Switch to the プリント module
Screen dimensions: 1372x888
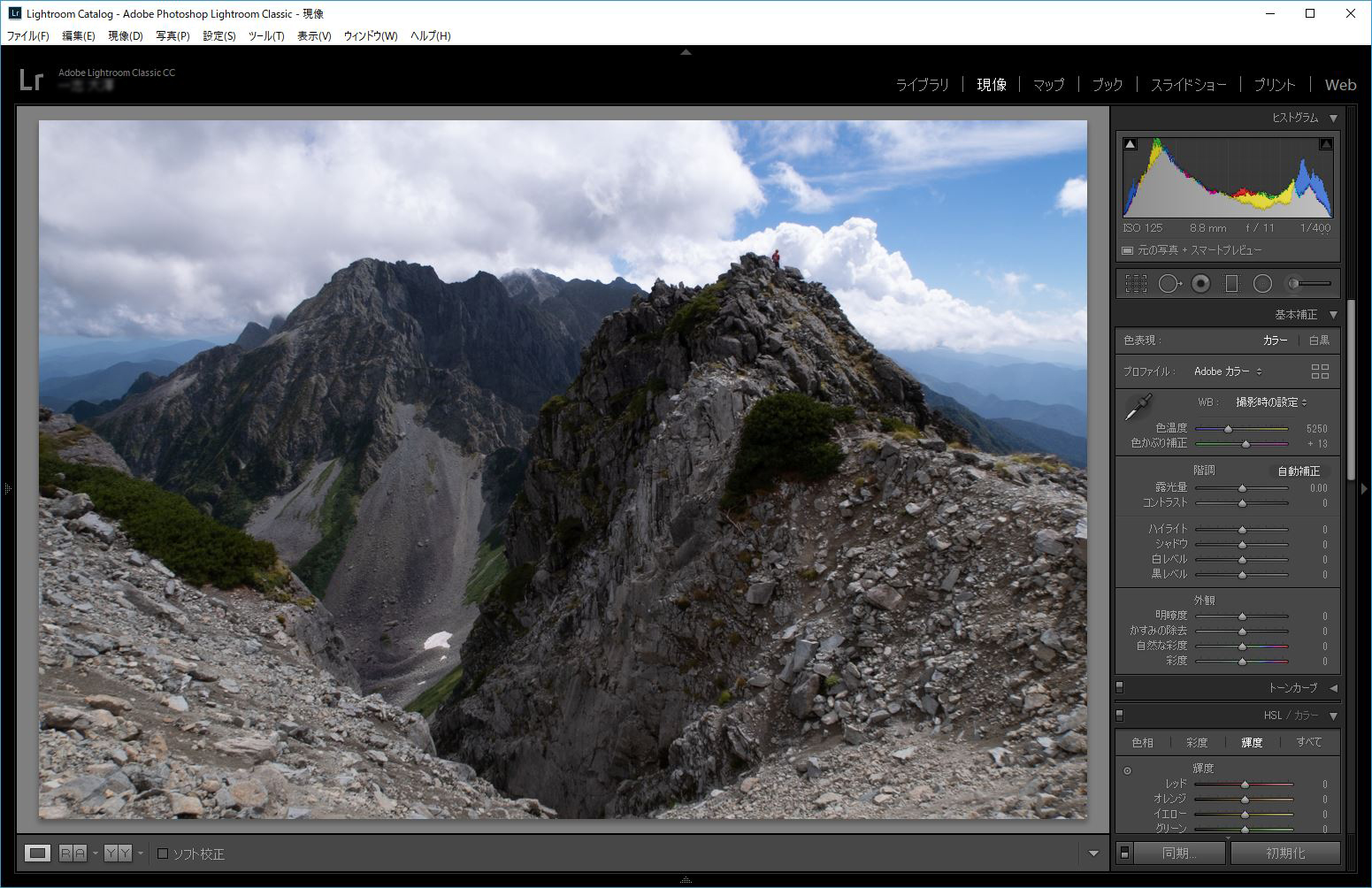[x=1274, y=85]
